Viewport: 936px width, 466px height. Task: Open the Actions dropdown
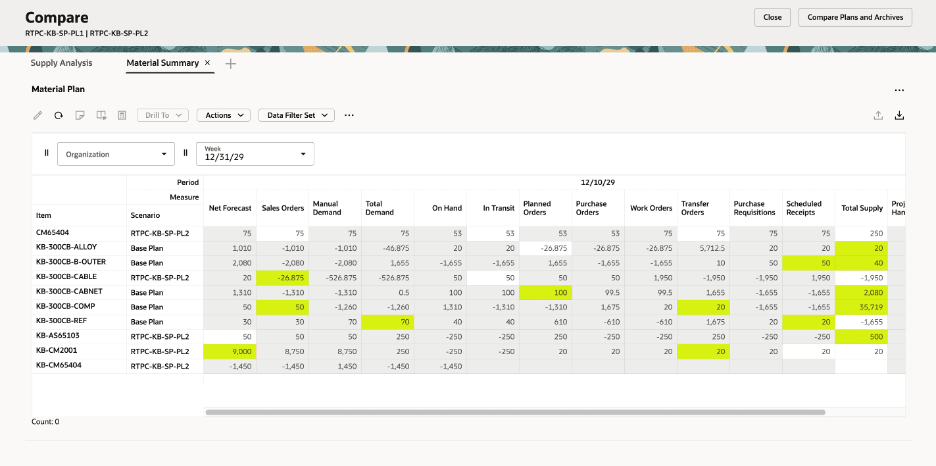224,115
